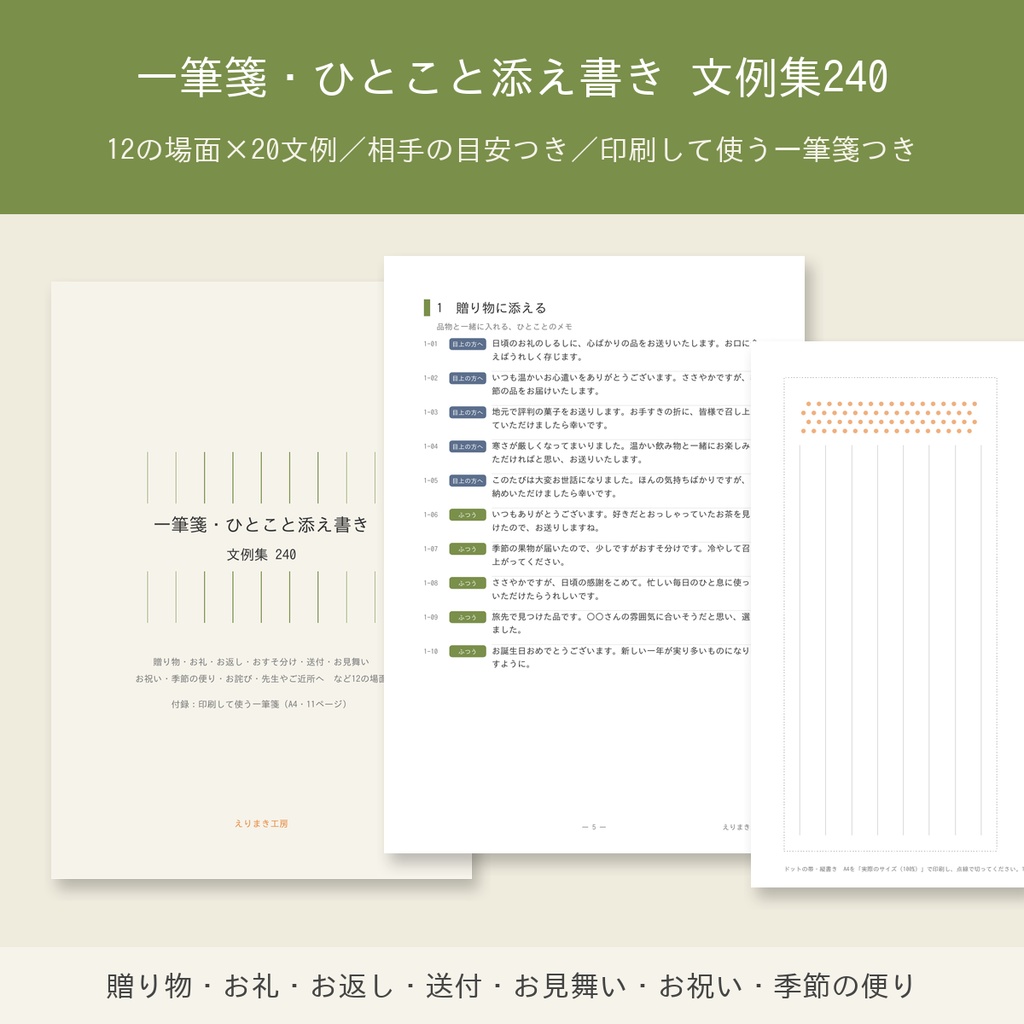The width and height of the screenshot is (1024, 1024).
Task: Click cover title 一筆箋・ひとこと添え書き
Action: (x=261, y=524)
